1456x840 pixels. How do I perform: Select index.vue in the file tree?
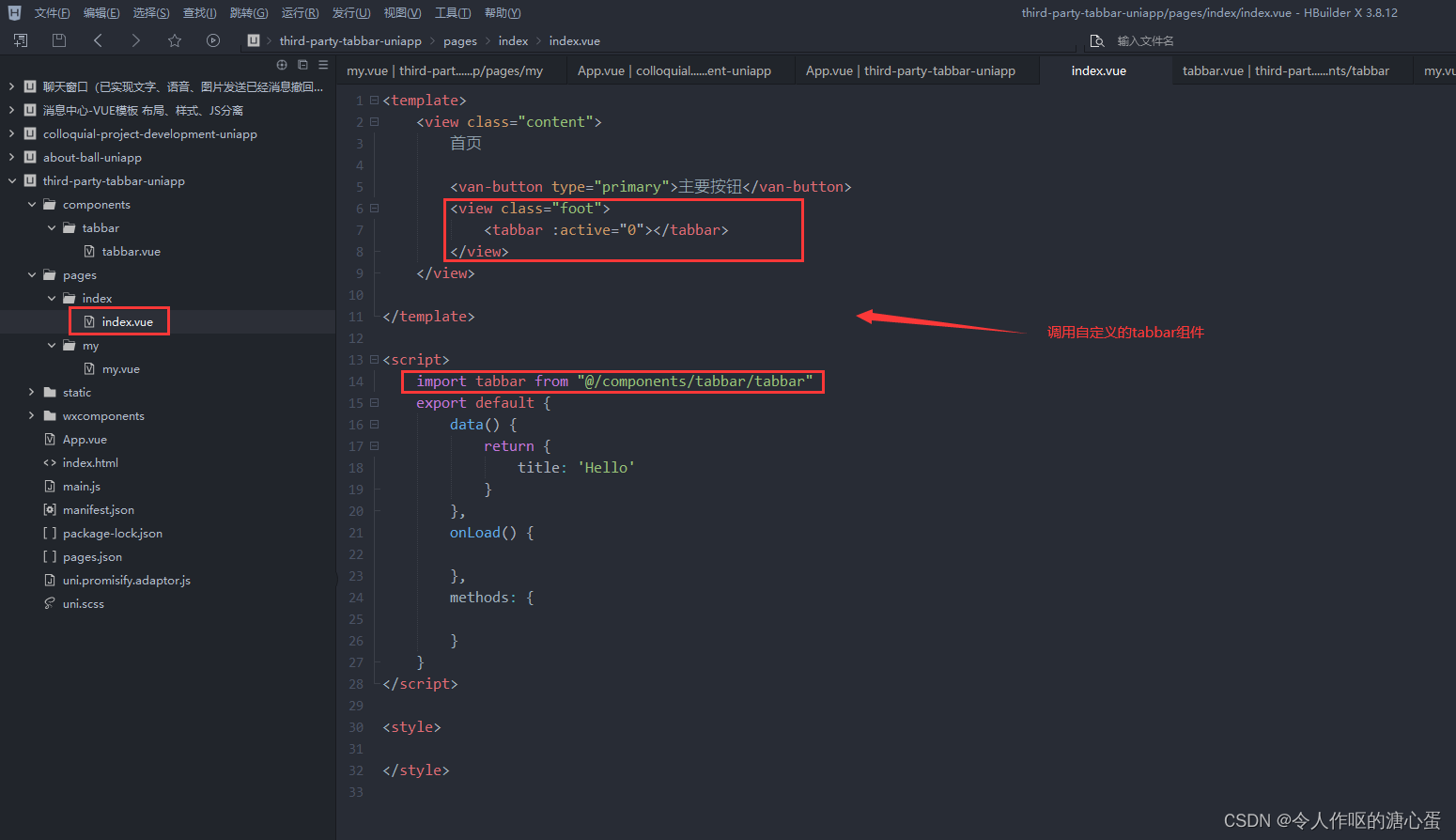point(127,321)
